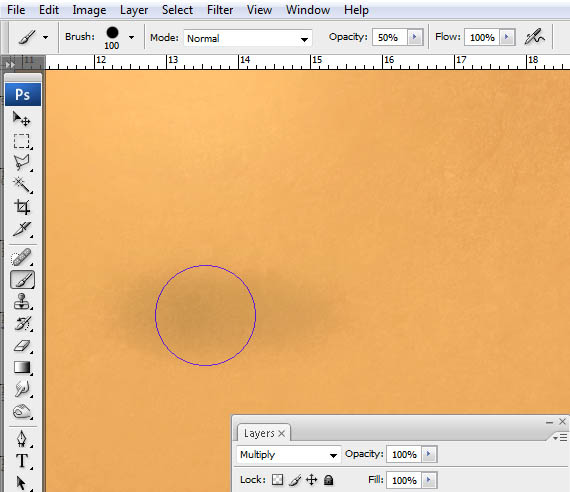Click the Flow percentage field

(482, 37)
